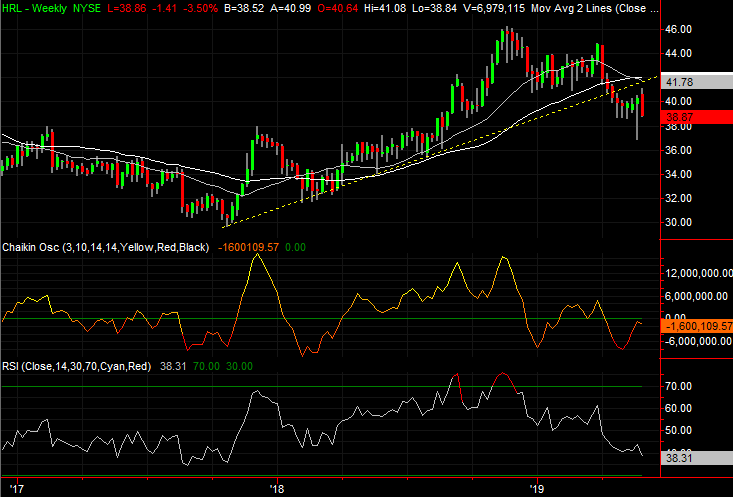Click the 30.00 price axis label
Screen dimensions: 733x497
pos(679,223)
